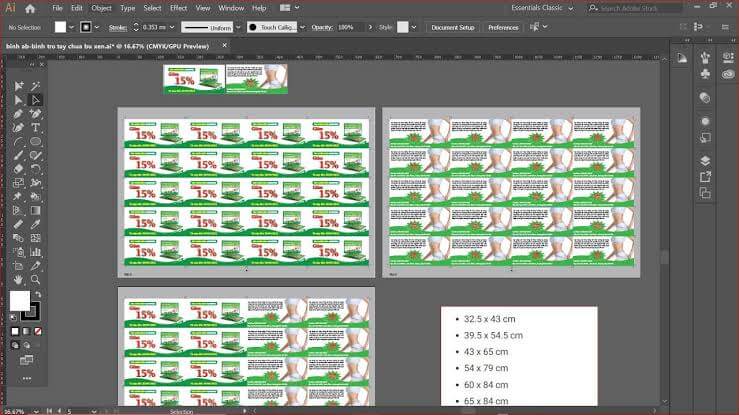Open the Essentials Classic workspace switcher
The height and width of the screenshot is (415, 739).
(542, 8)
